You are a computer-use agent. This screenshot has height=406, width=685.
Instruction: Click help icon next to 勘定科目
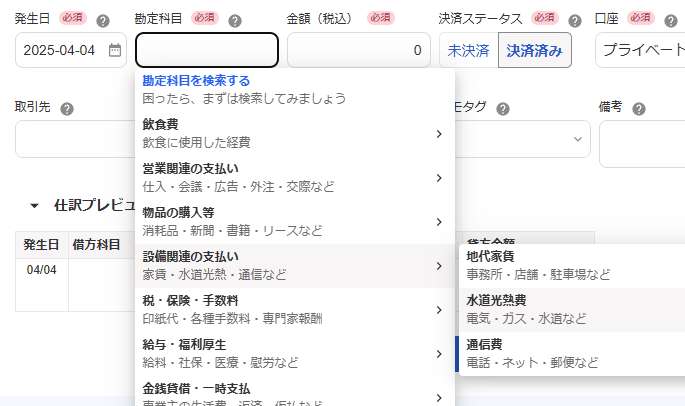[235, 20]
